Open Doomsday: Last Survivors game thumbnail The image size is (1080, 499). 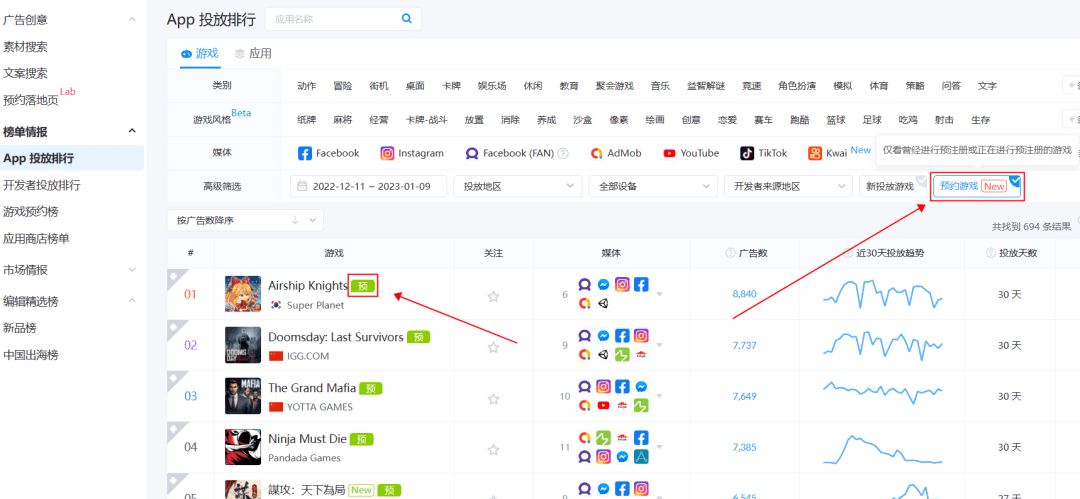click(x=243, y=345)
